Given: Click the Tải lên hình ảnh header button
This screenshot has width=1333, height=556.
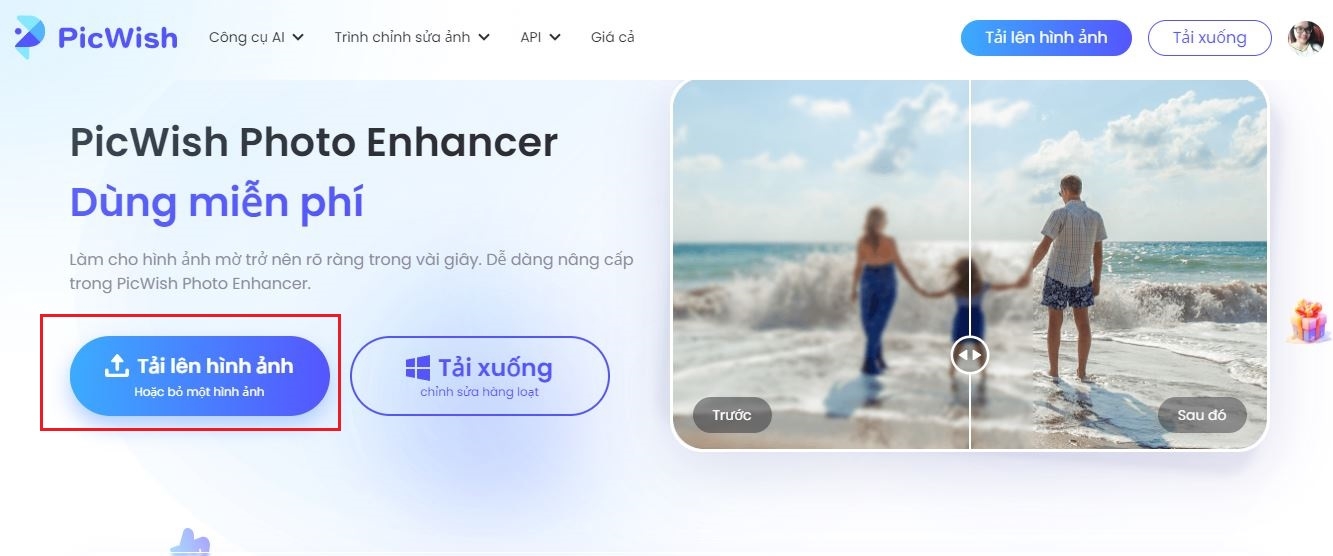Looking at the screenshot, I should pos(1046,38).
